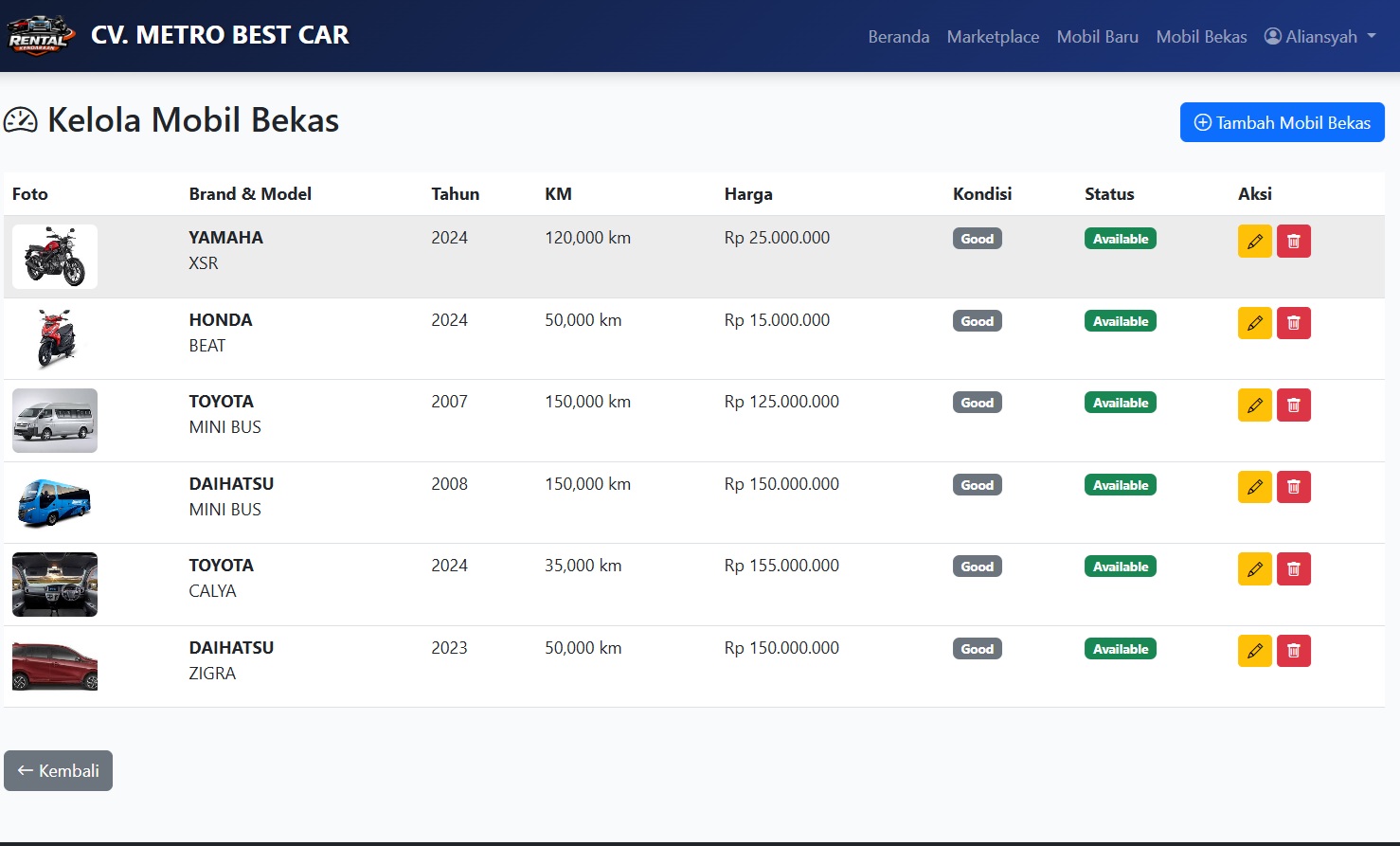Edit the Honda BEAT entry
This screenshot has width=1400, height=846.
[x=1254, y=323]
